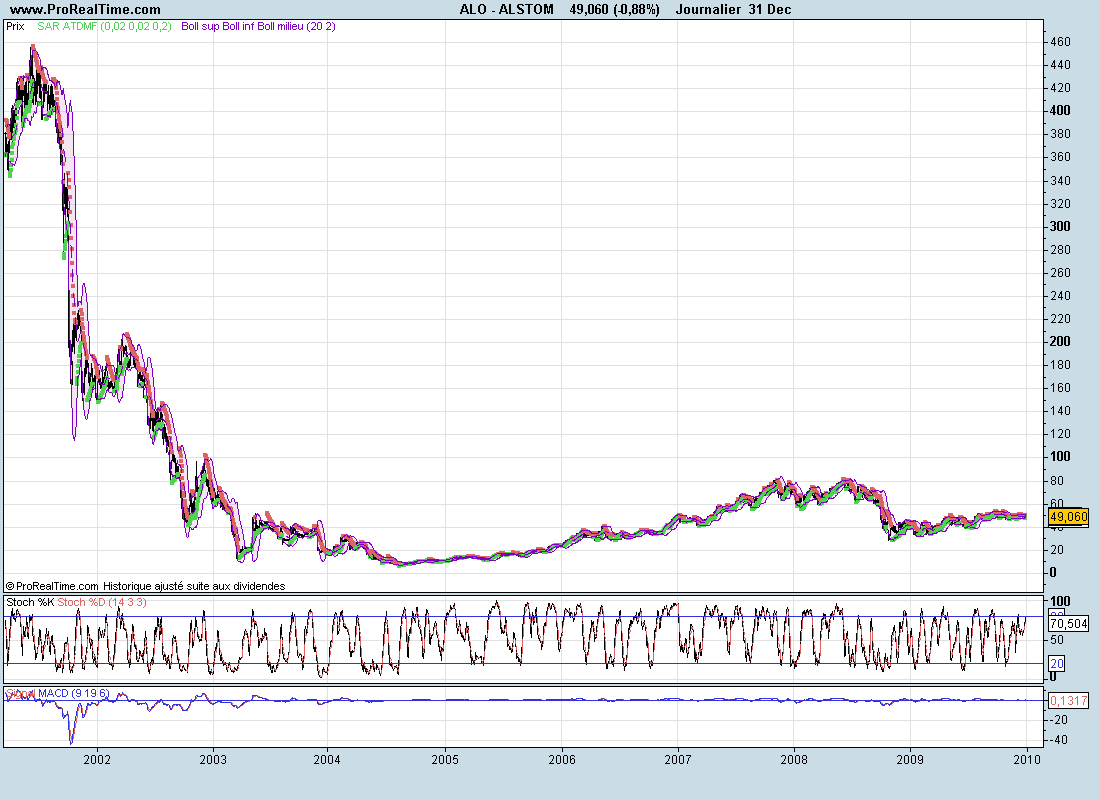This screenshot has width=1100, height=800.
Task: Click the 0,1317 MACD value box
Action: click(x=1068, y=700)
